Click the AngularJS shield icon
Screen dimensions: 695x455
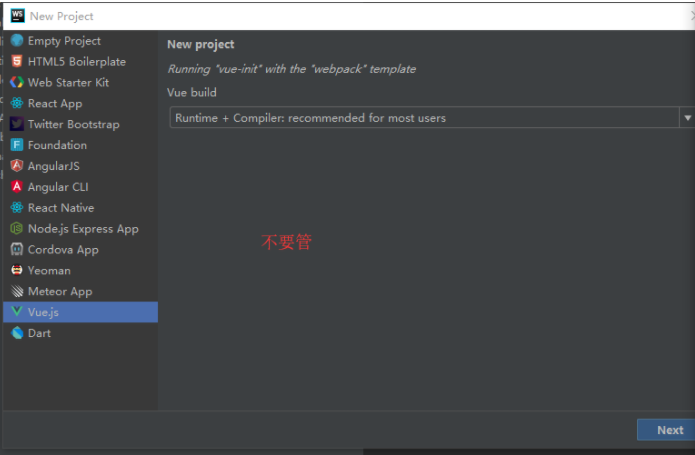(x=17, y=165)
